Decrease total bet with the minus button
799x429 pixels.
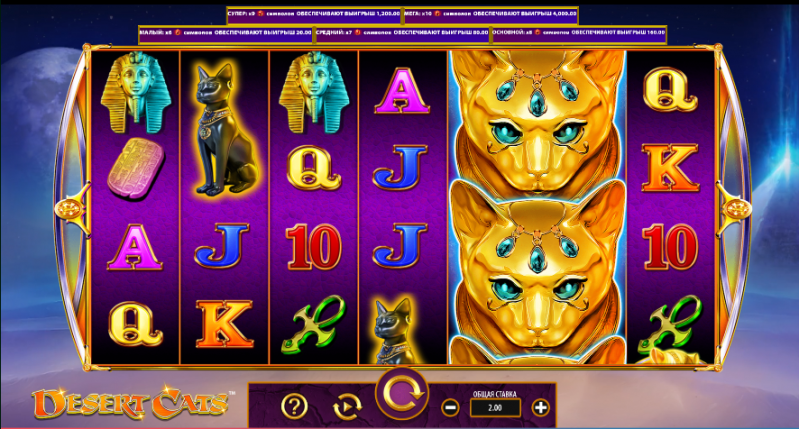click(x=450, y=408)
